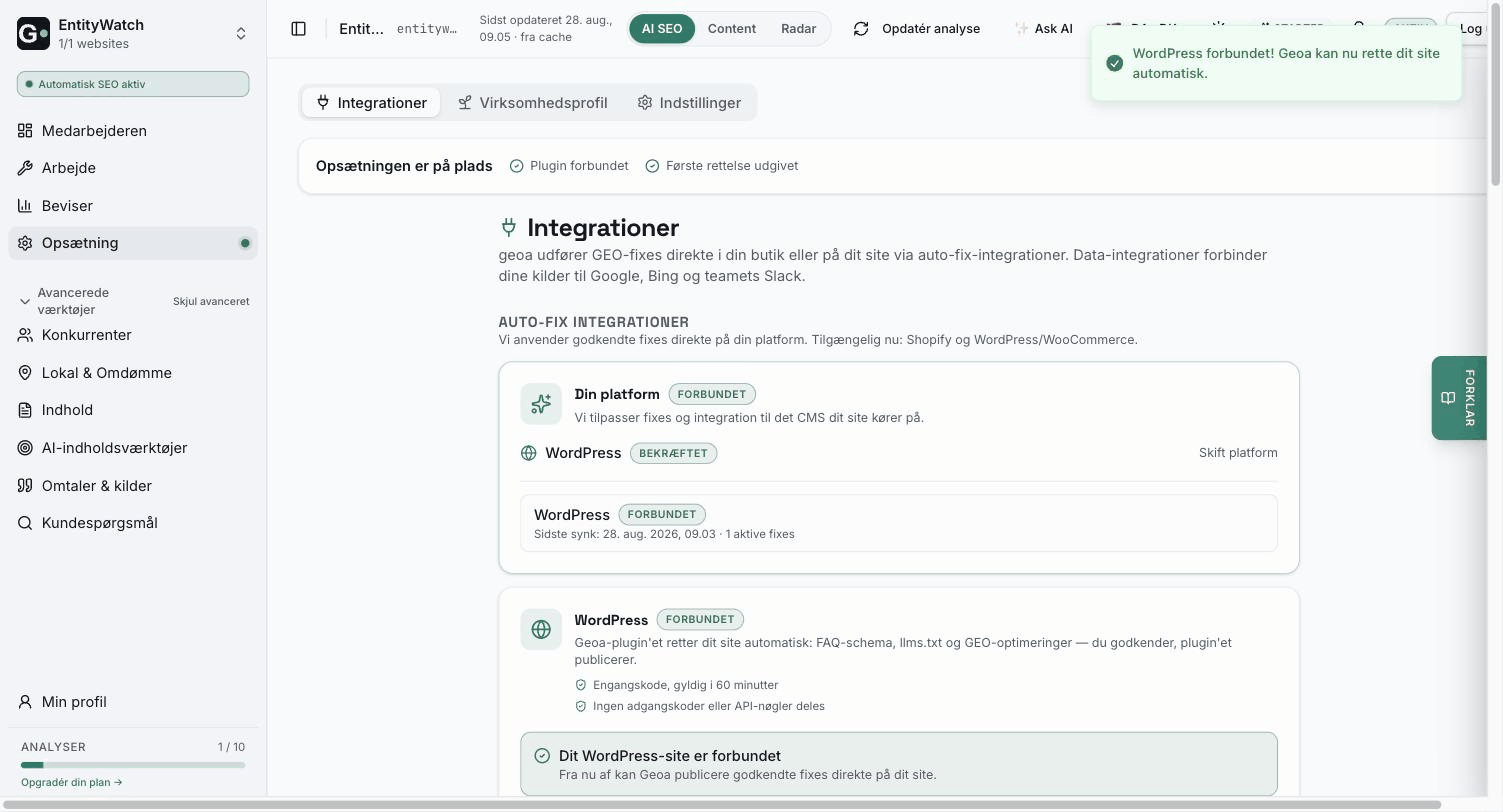The width and height of the screenshot is (1503, 812).
Task: Click the BEKRÆFTET badge
Action: point(673,453)
